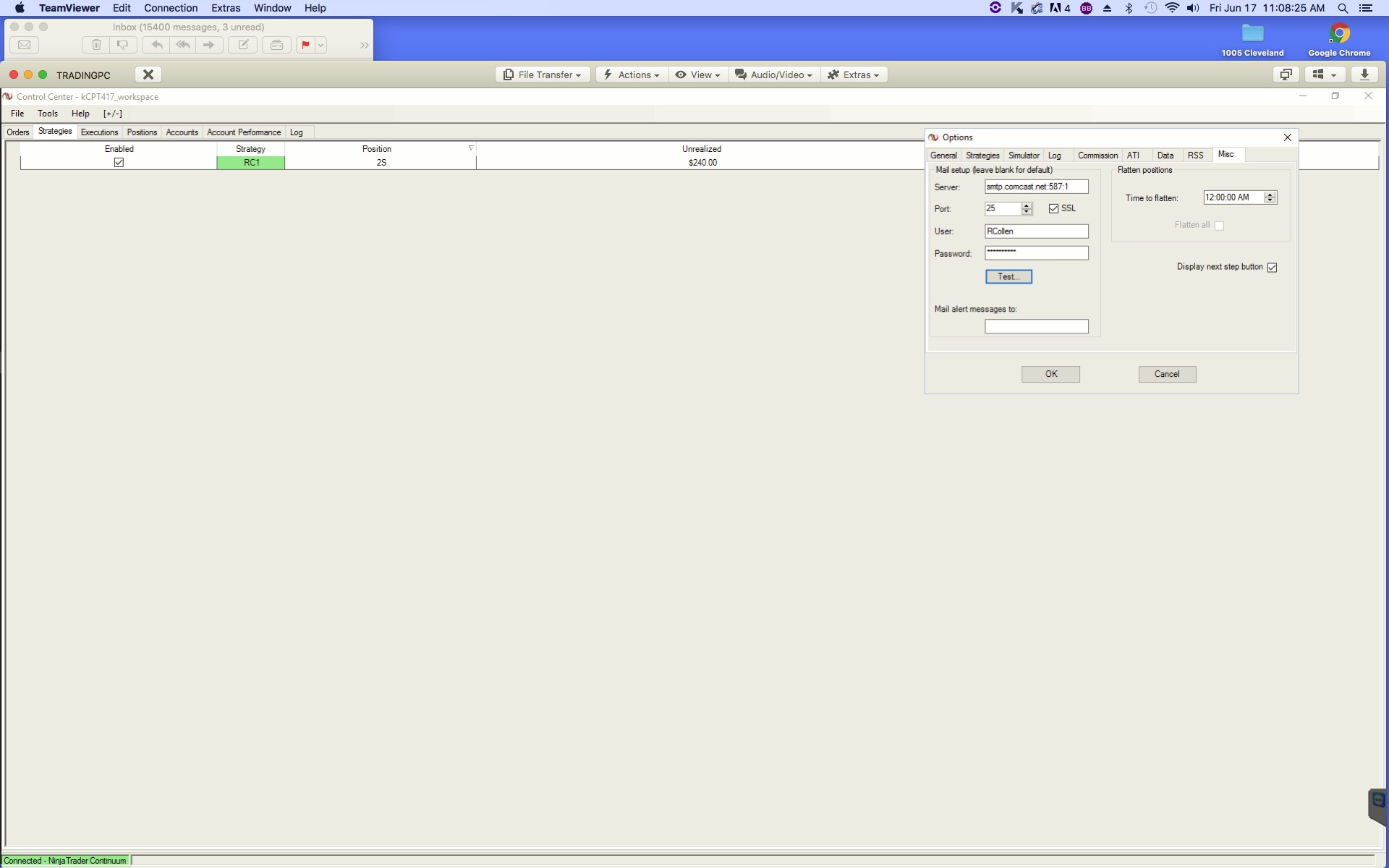This screenshot has width=1389, height=868.
Task: Open the Audio/Video dropdown
Action: coord(774,75)
